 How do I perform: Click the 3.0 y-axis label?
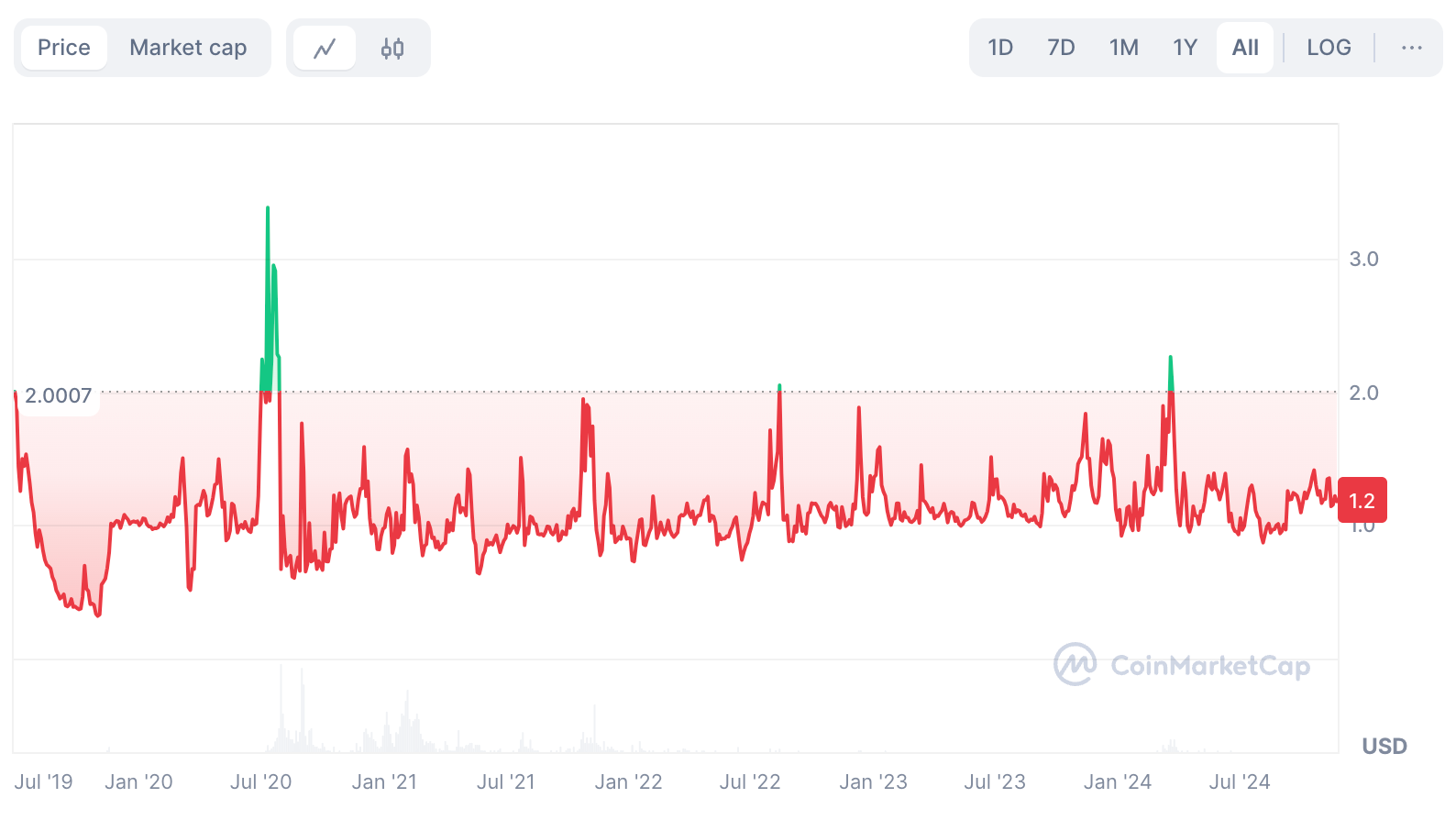[x=1363, y=260]
